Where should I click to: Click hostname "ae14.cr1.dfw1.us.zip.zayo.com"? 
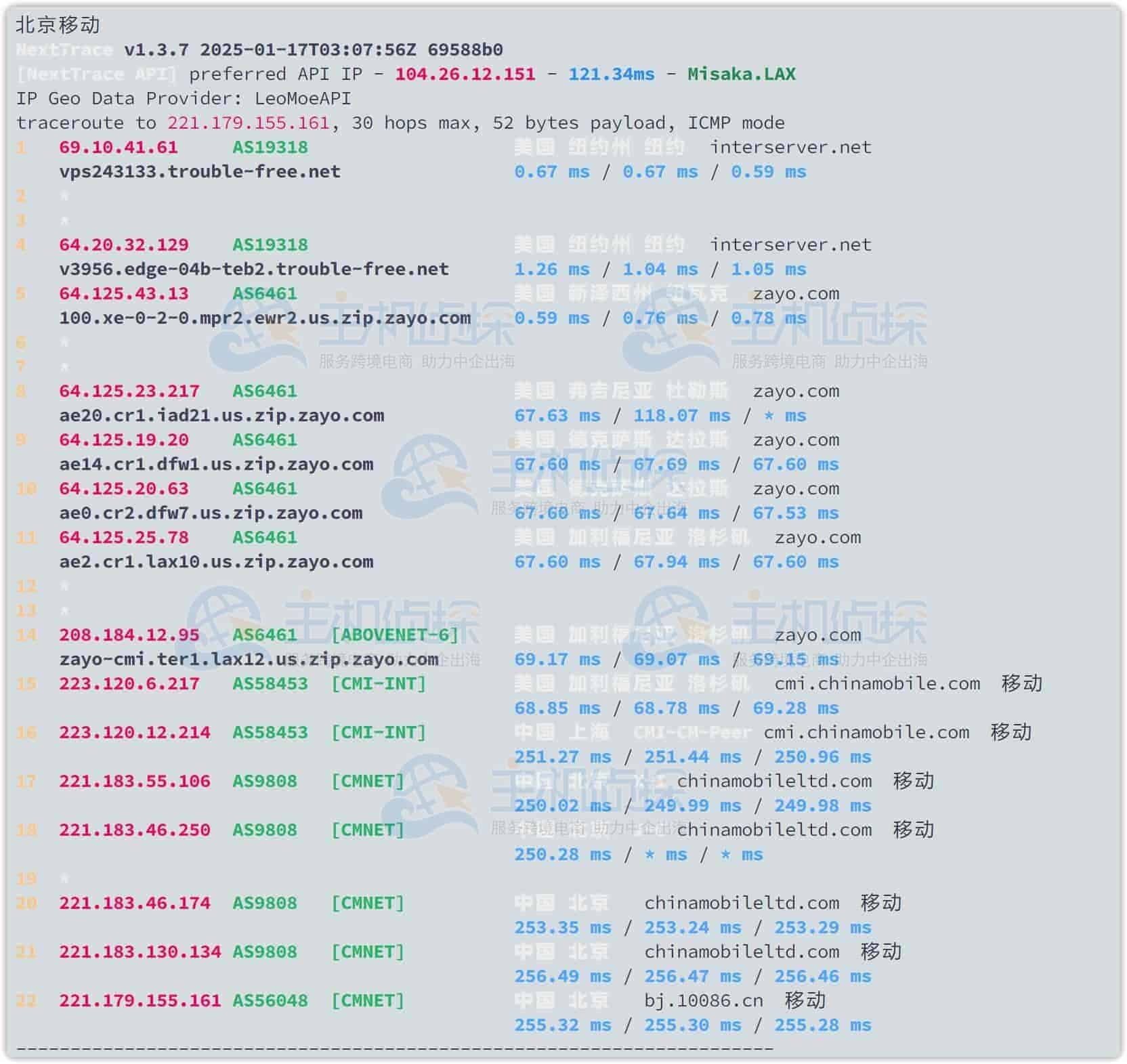(216, 464)
